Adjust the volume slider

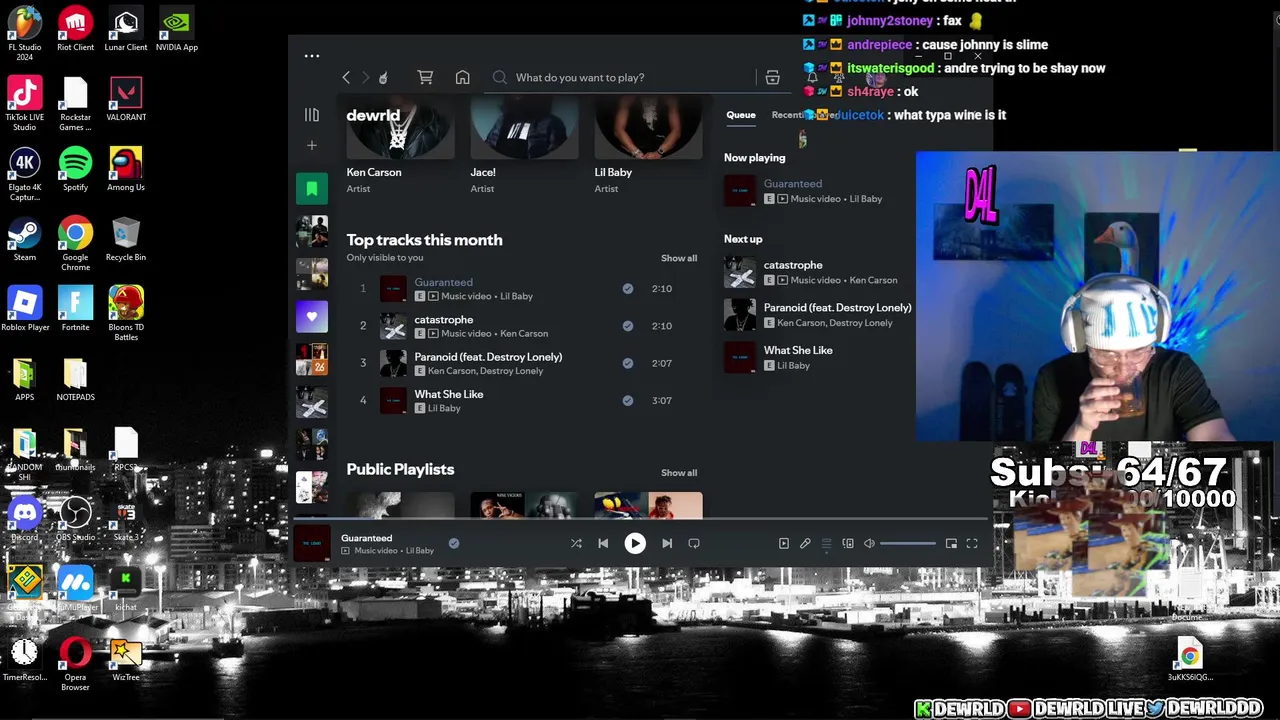click(x=908, y=543)
